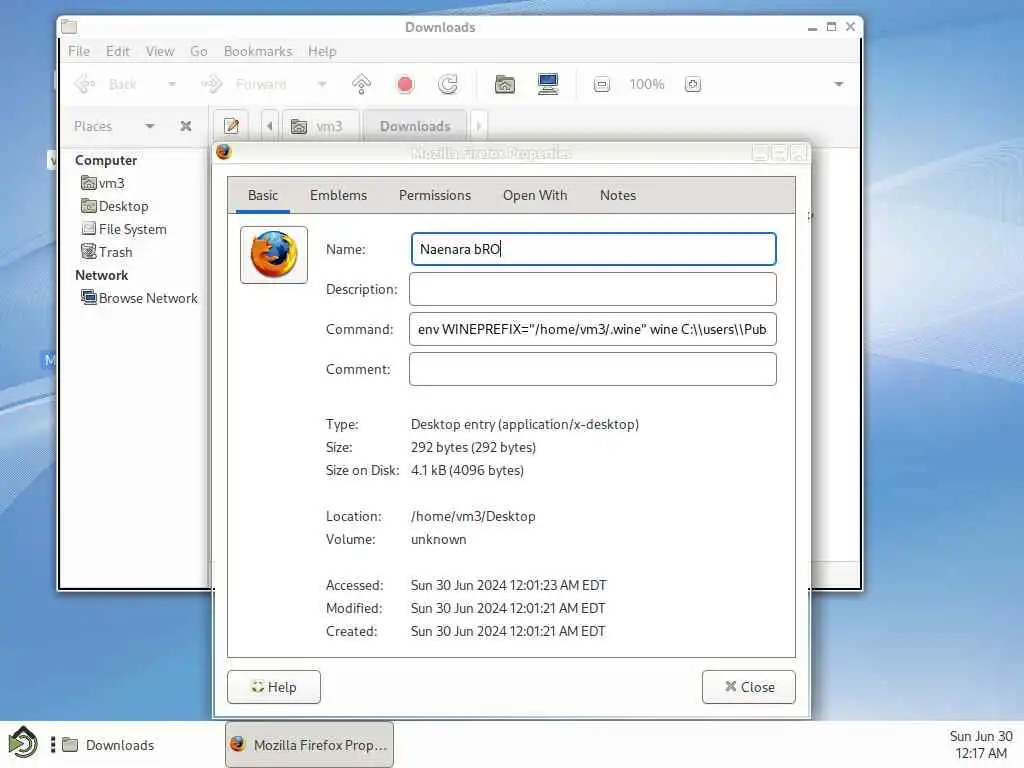Click in the Command field
Viewport: 1024px width, 768px height.
592,329
